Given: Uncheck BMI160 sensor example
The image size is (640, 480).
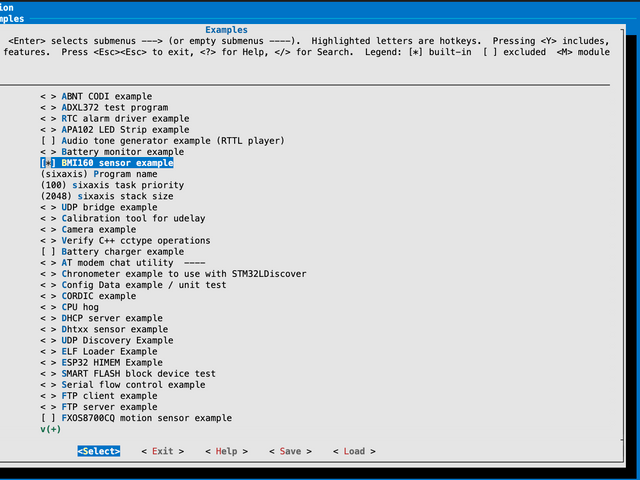Looking at the screenshot, I should (x=107, y=163).
